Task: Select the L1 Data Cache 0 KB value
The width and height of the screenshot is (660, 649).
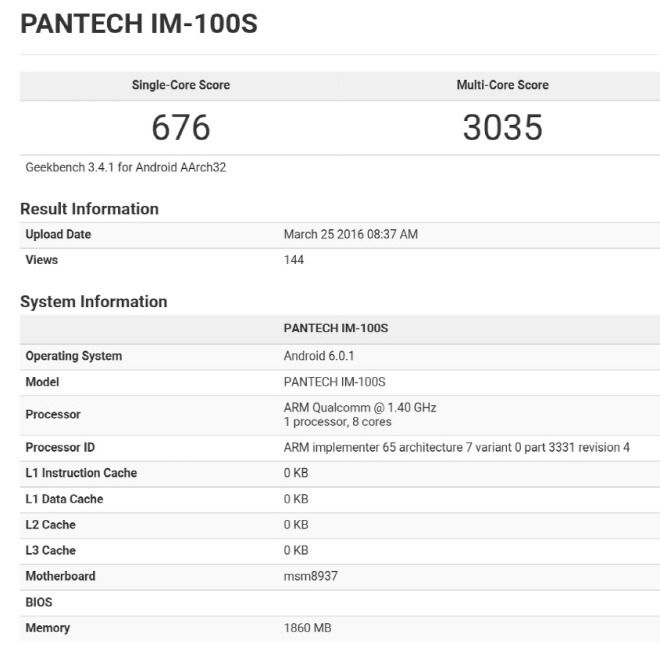Action: (x=296, y=499)
